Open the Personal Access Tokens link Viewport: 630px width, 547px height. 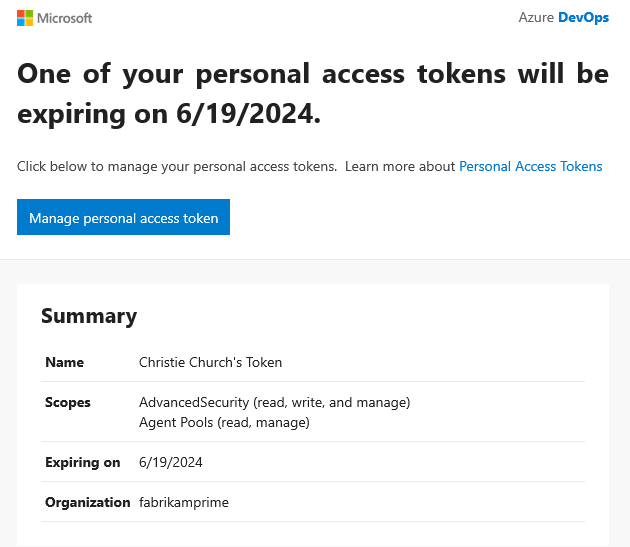pyautogui.click(x=530, y=166)
